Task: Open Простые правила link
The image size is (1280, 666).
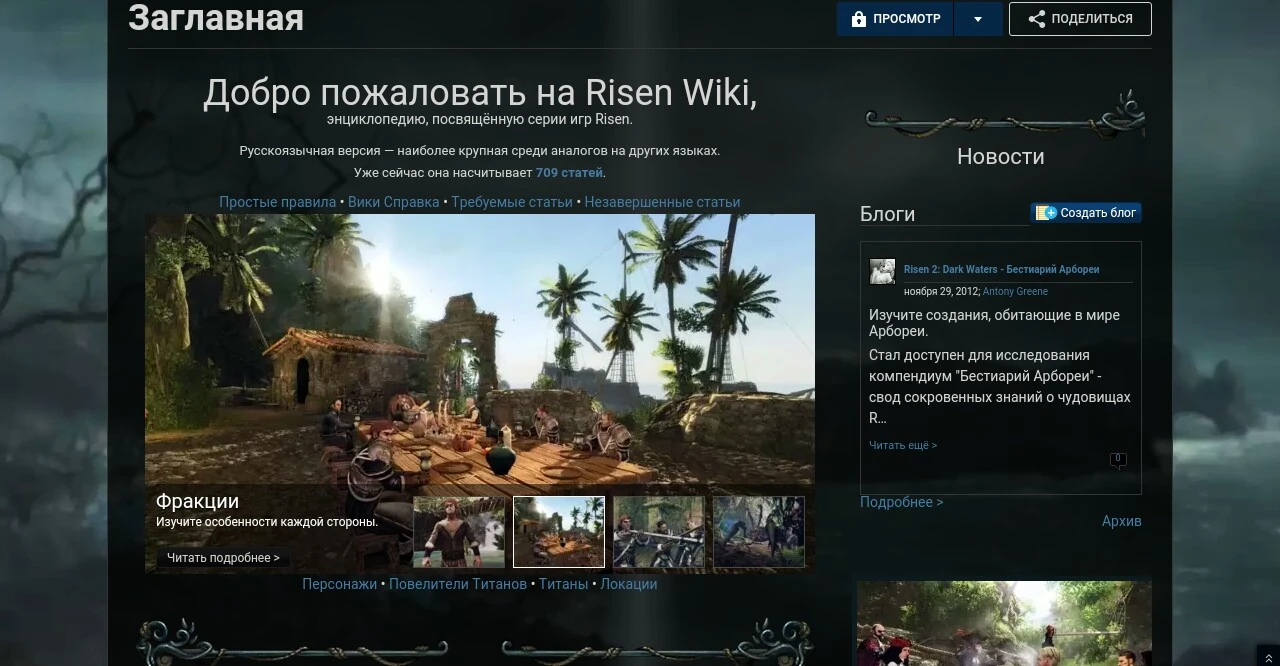Action: [278, 202]
